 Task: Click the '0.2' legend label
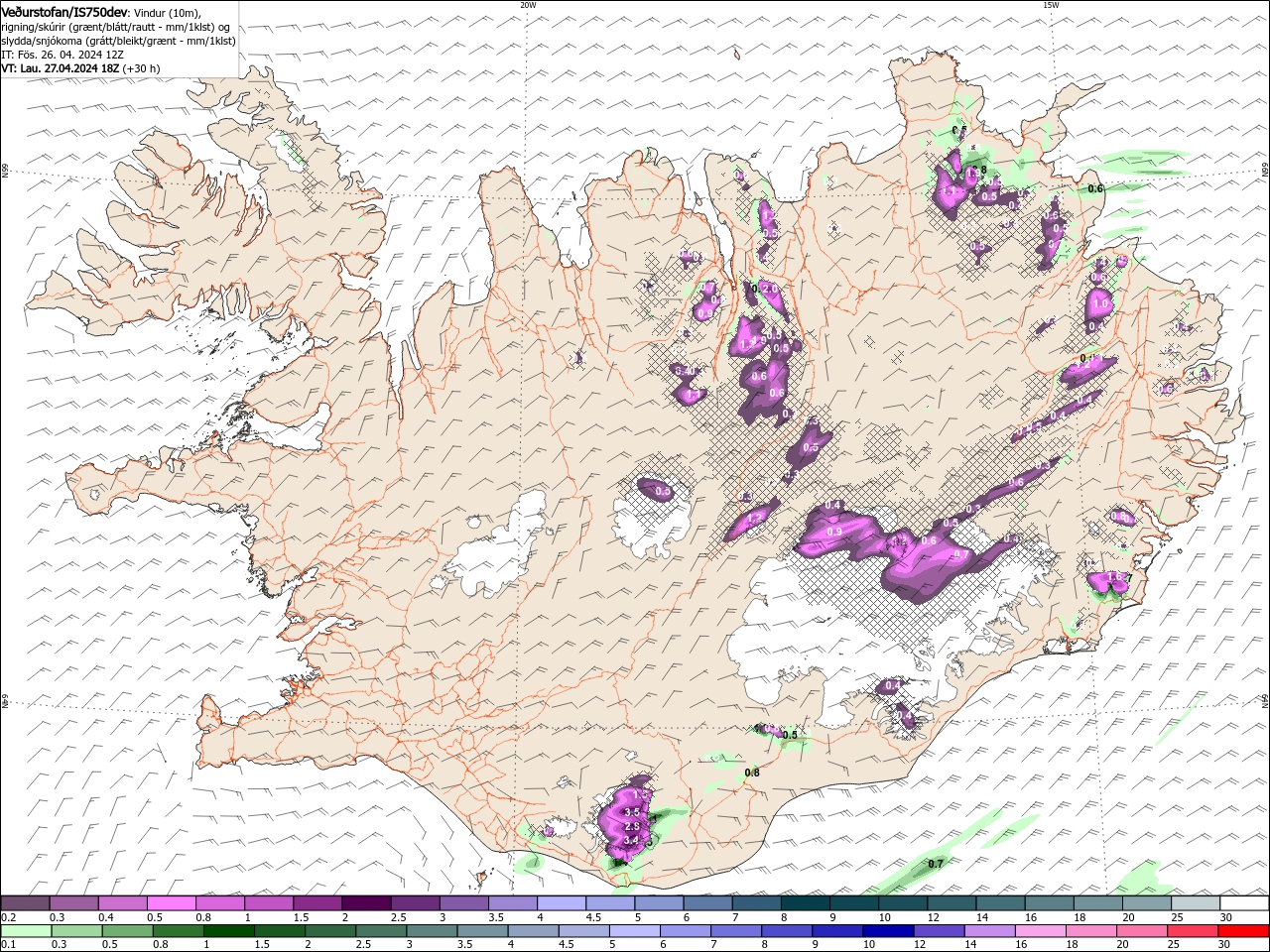(7, 917)
